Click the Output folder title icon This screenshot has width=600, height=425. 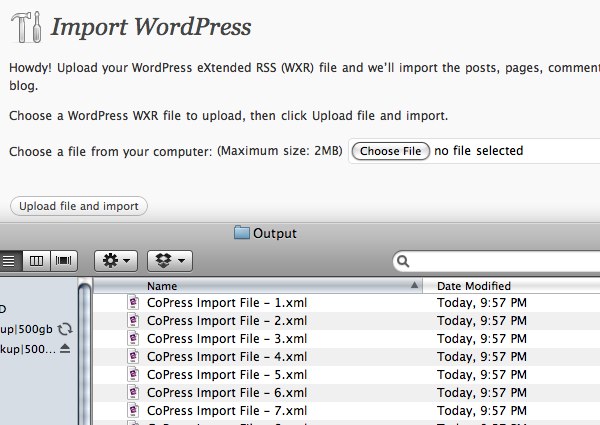pyautogui.click(x=242, y=232)
